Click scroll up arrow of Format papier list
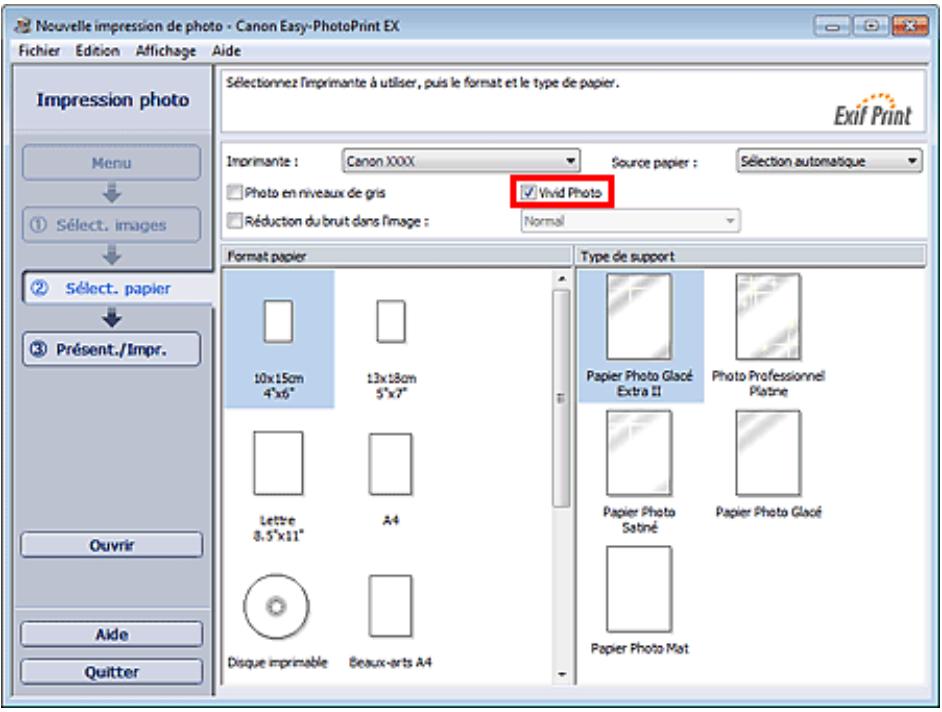 (x=561, y=279)
